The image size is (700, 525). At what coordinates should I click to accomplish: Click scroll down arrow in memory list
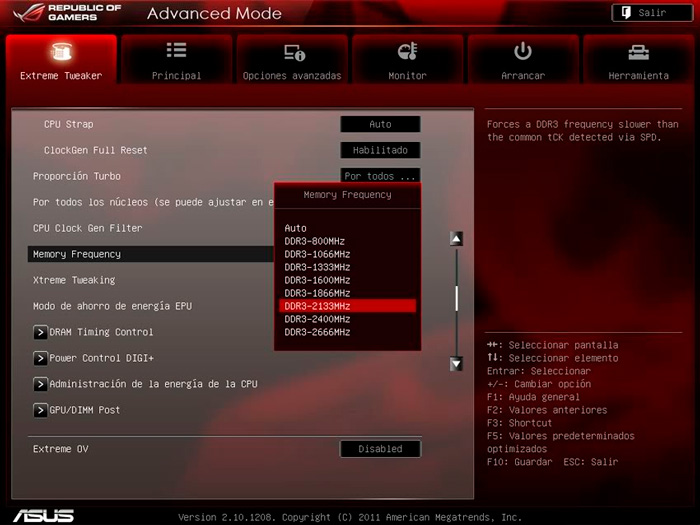[456, 364]
